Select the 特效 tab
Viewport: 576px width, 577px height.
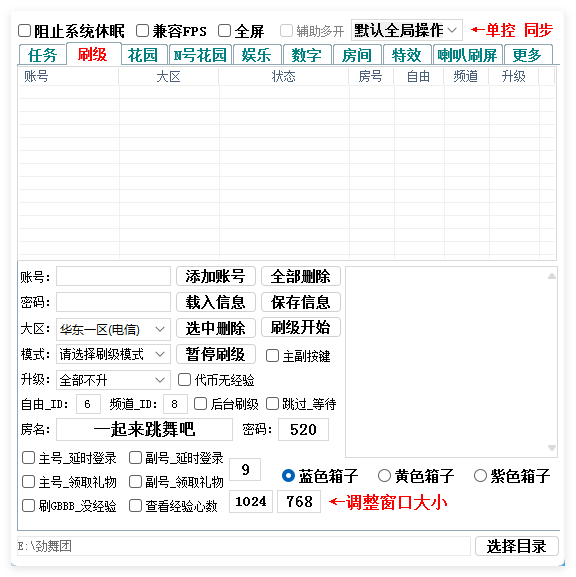click(x=407, y=55)
